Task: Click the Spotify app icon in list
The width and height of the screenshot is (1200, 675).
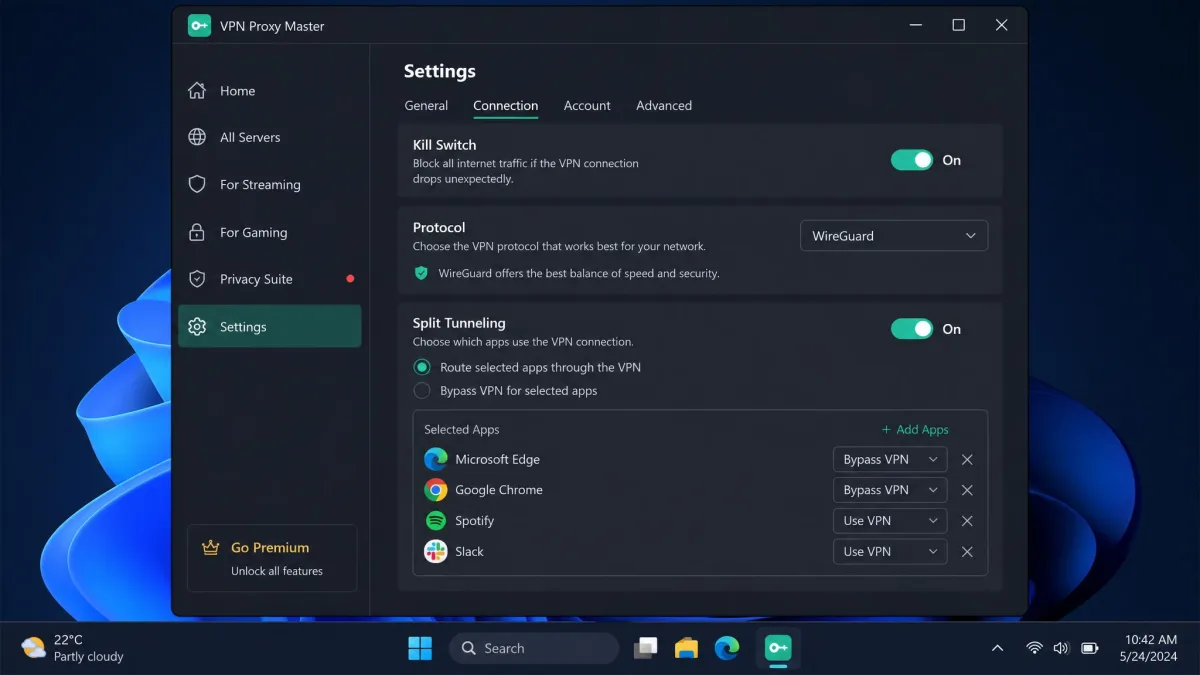Action: click(x=435, y=521)
